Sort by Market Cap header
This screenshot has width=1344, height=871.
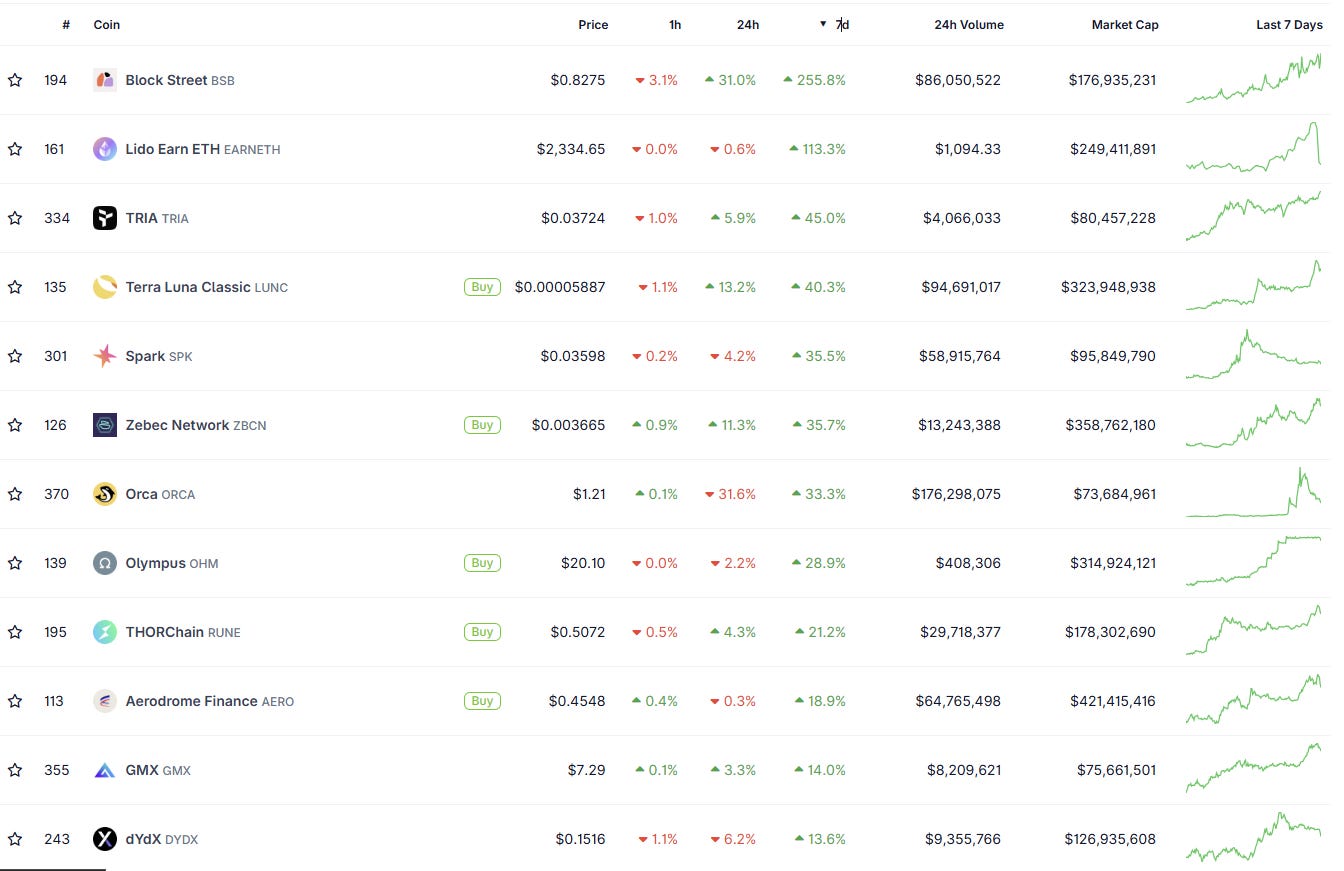(1125, 25)
